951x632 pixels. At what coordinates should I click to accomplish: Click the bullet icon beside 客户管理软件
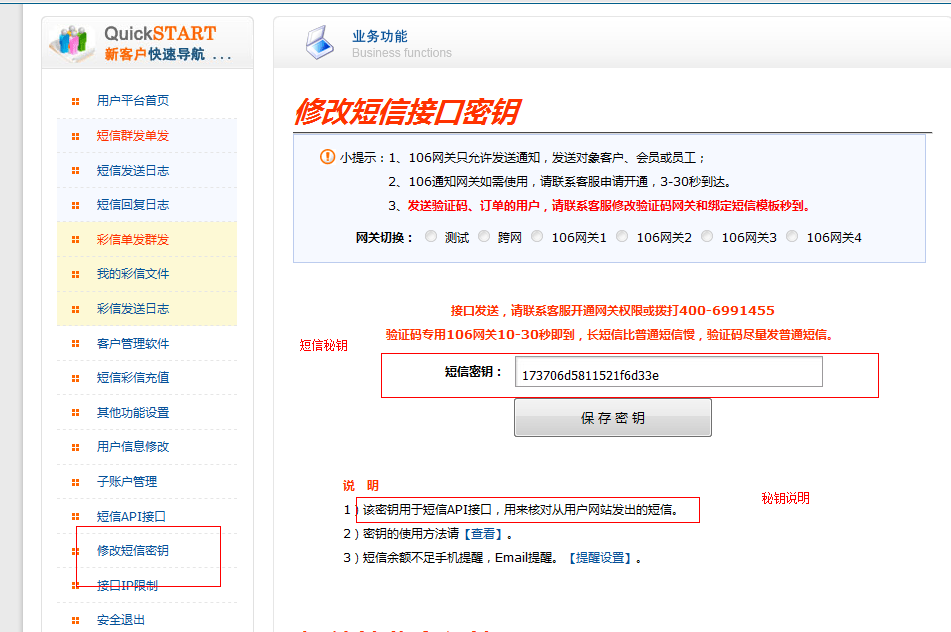tap(75, 344)
